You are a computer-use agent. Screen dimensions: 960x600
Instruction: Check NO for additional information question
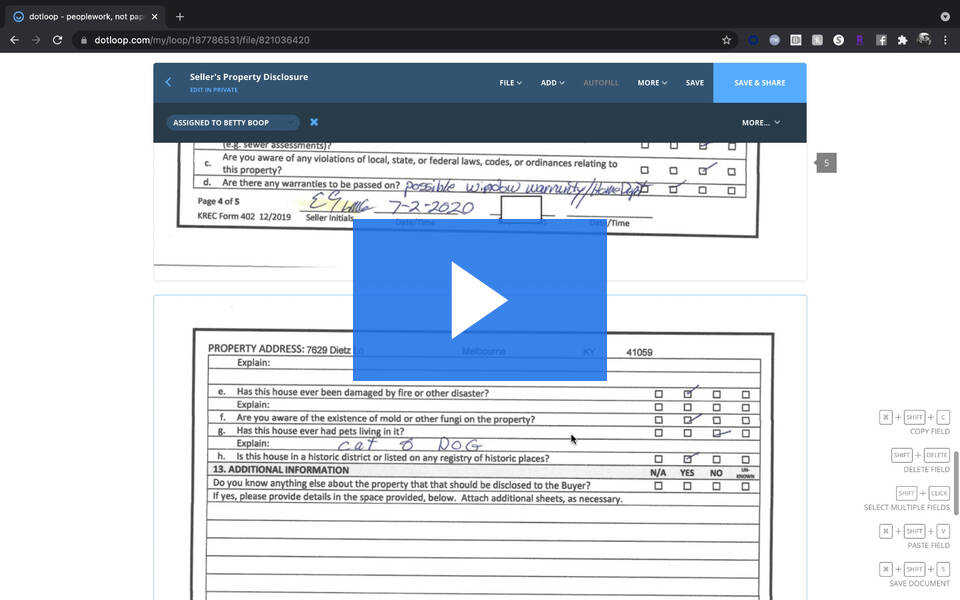pyautogui.click(x=716, y=486)
